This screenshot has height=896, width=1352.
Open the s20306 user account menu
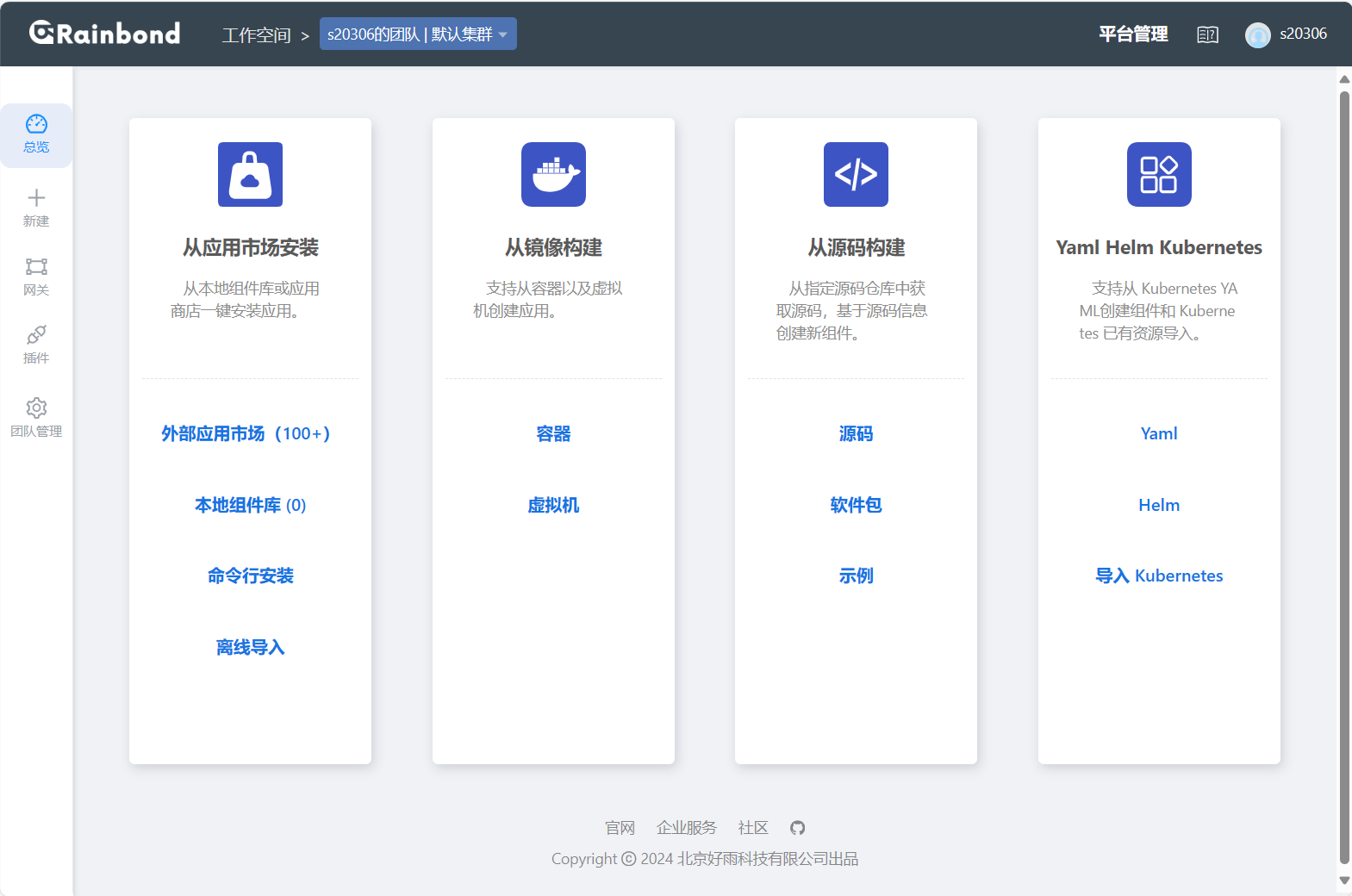click(1287, 34)
